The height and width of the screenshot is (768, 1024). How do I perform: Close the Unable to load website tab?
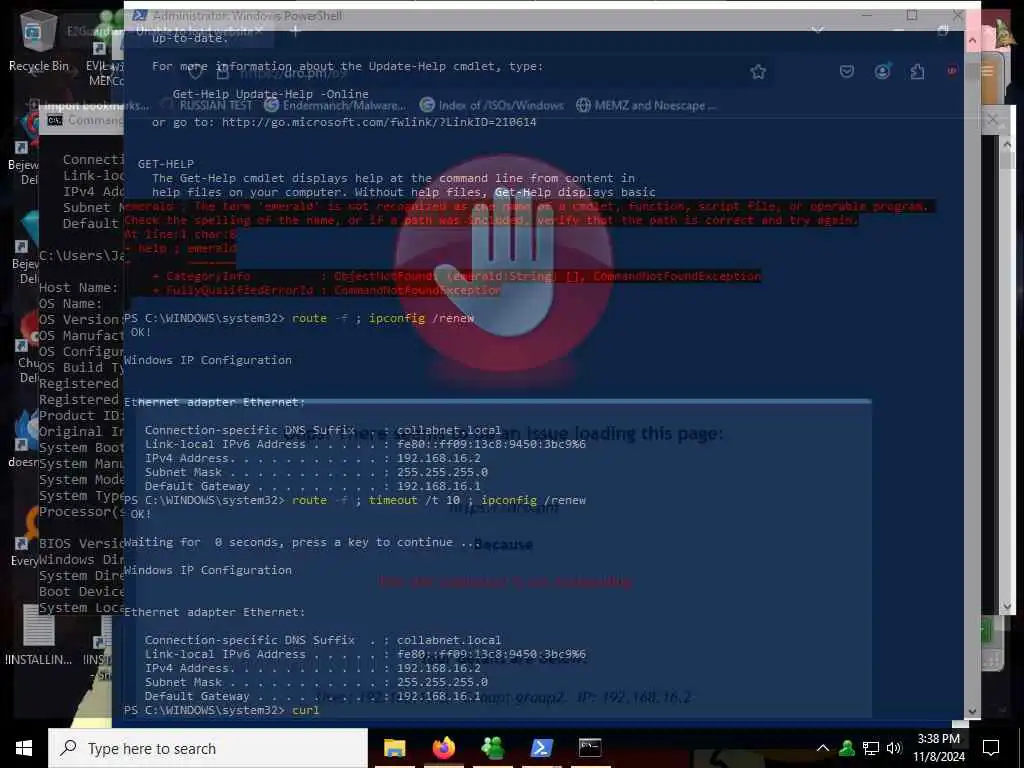[259, 30]
